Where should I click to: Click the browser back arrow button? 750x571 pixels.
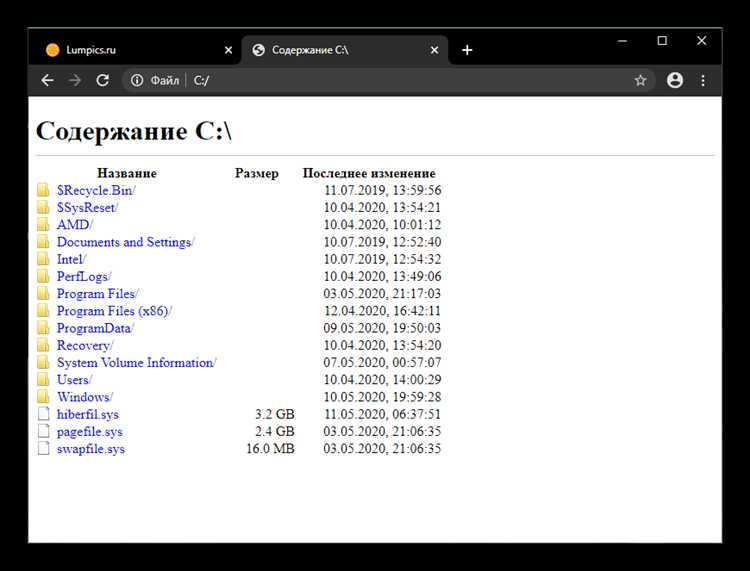pyautogui.click(x=47, y=81)
